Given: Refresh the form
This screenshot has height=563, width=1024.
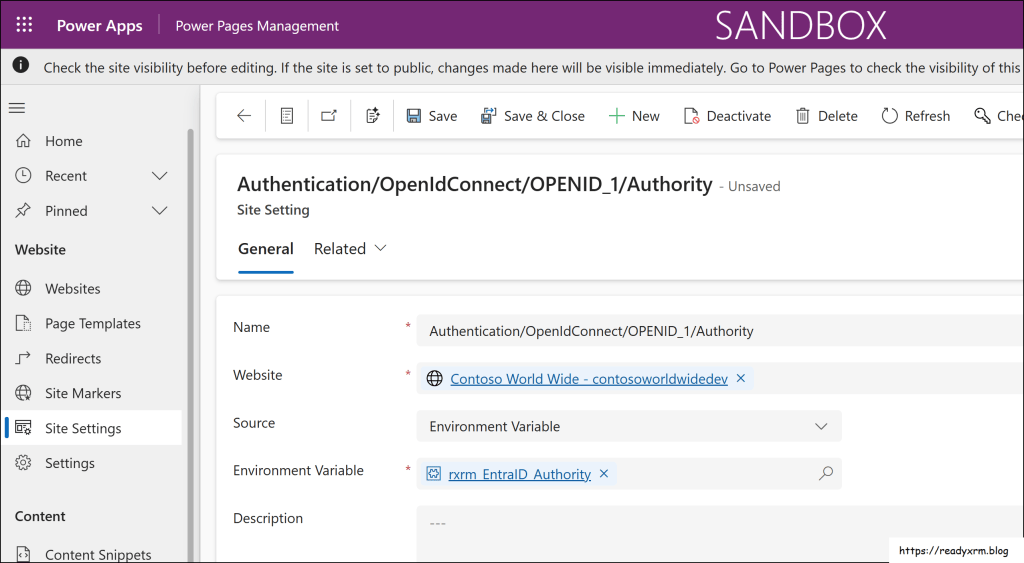Looking at the screenshot, I should pos(915,116).
